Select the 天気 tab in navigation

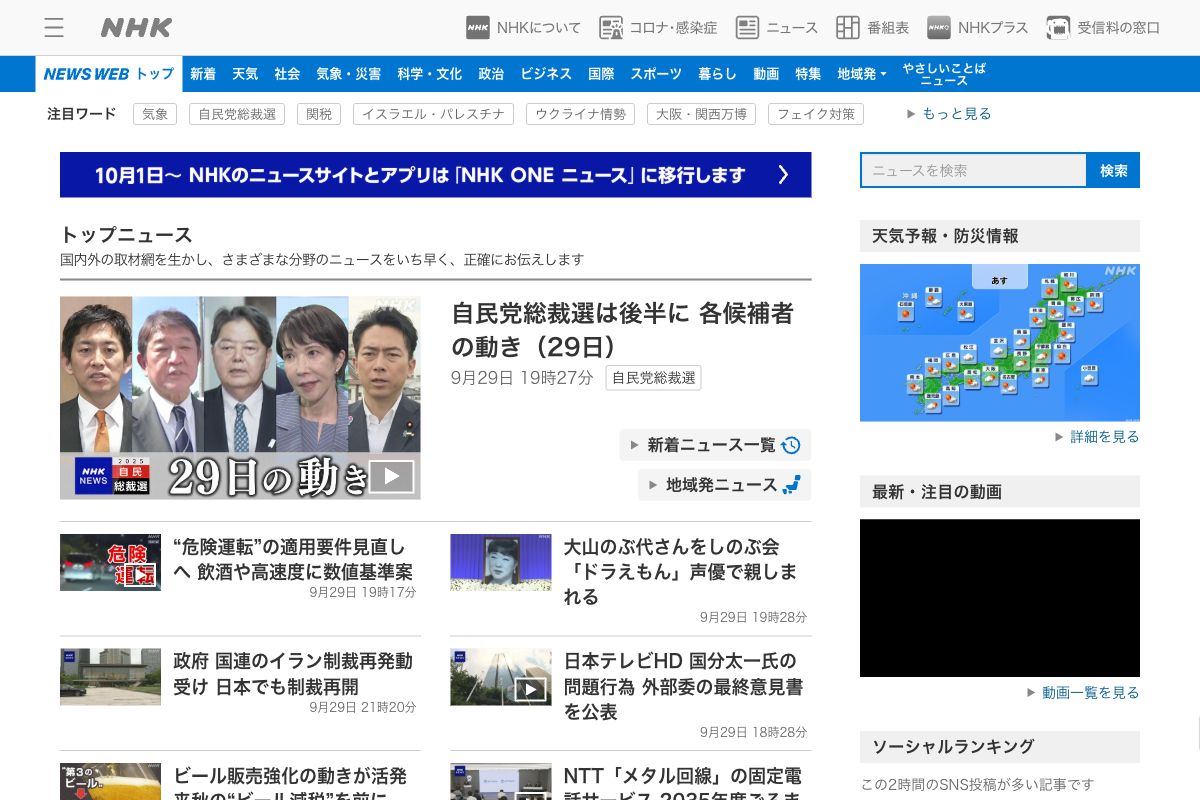tap(245, 74)
